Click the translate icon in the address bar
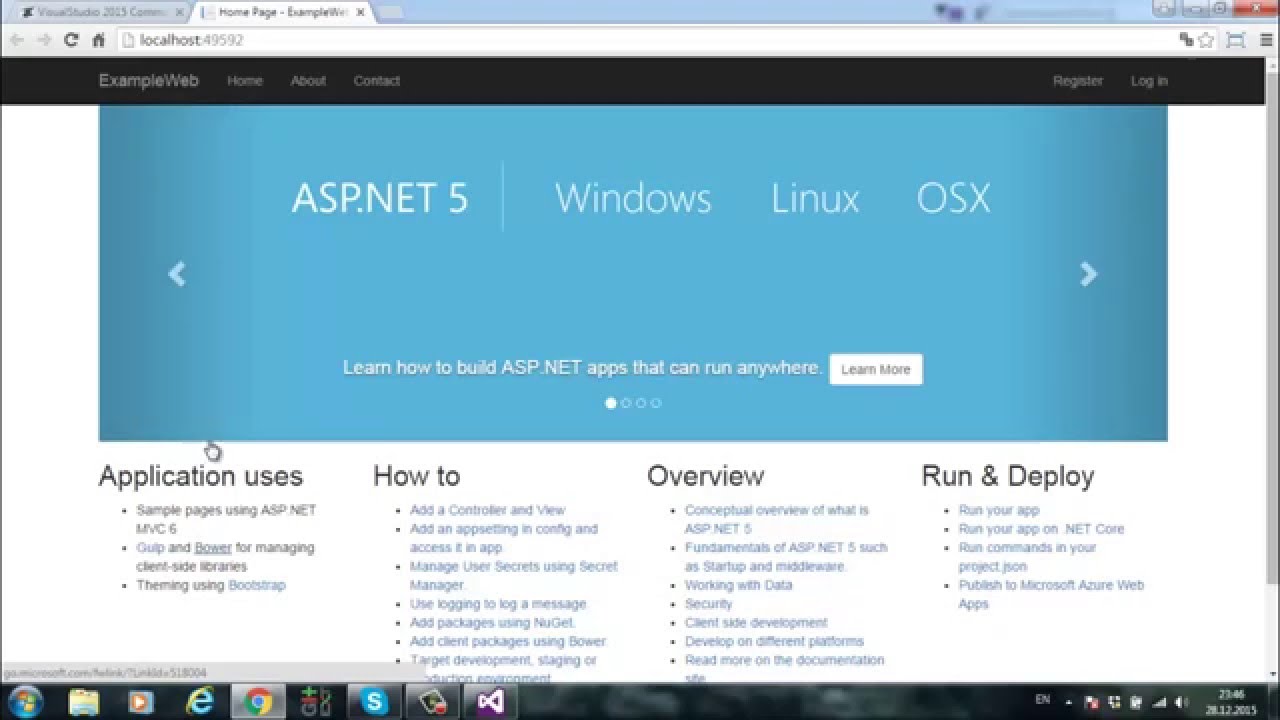 [x=1186, y=40]
